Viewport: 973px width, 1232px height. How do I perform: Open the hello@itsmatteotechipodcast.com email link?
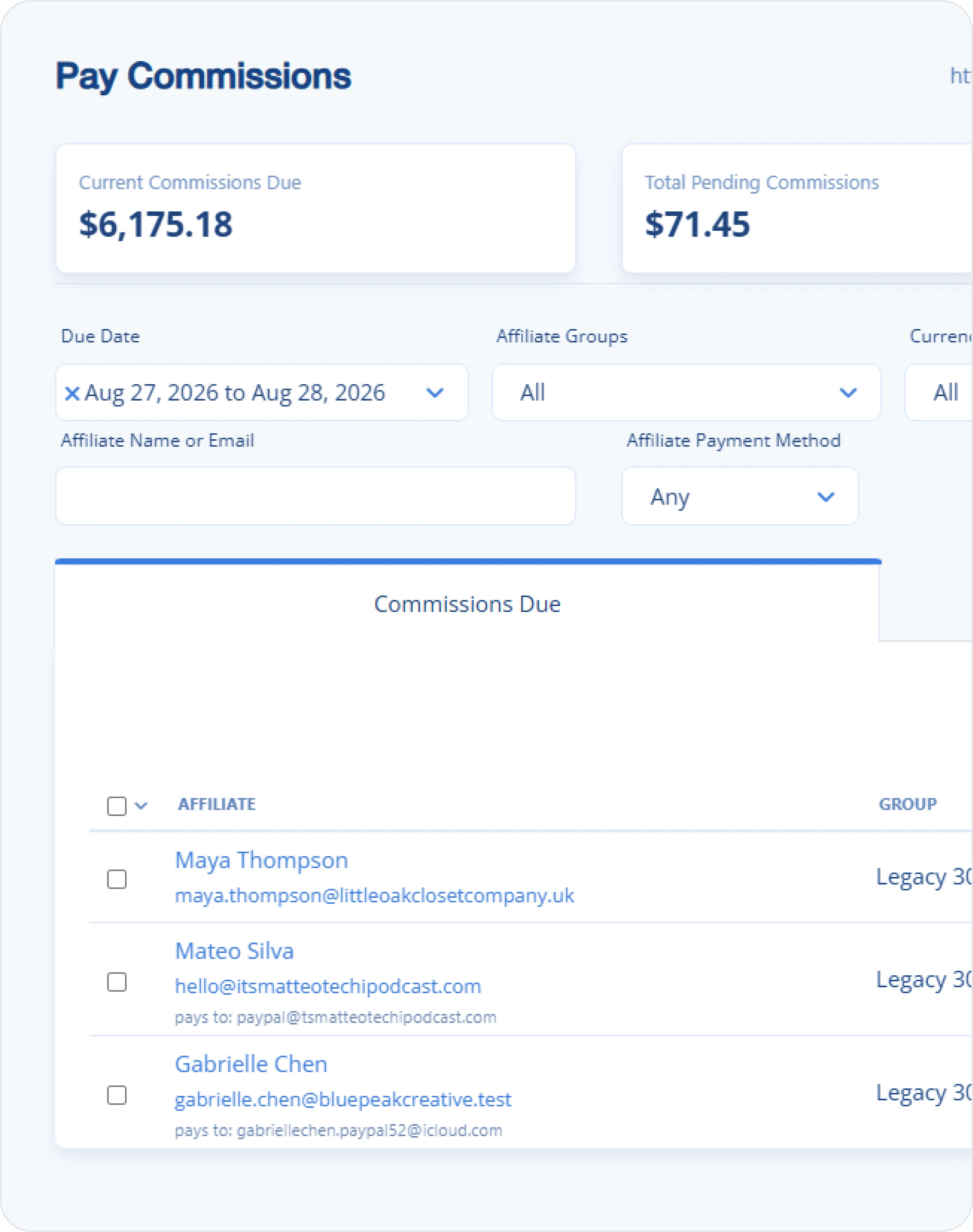tap(328, 986)
